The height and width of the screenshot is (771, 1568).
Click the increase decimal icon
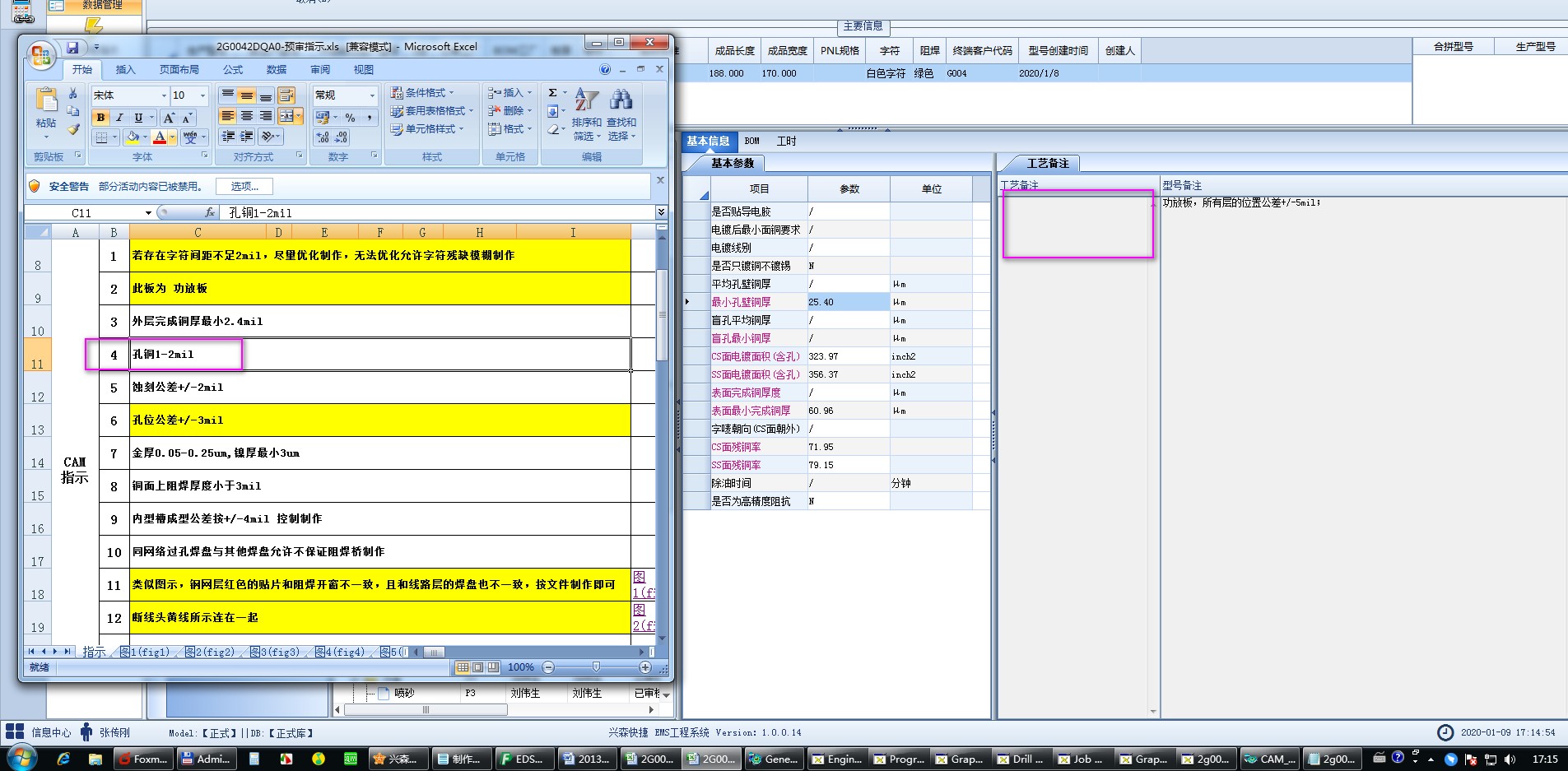pos(323,137)
